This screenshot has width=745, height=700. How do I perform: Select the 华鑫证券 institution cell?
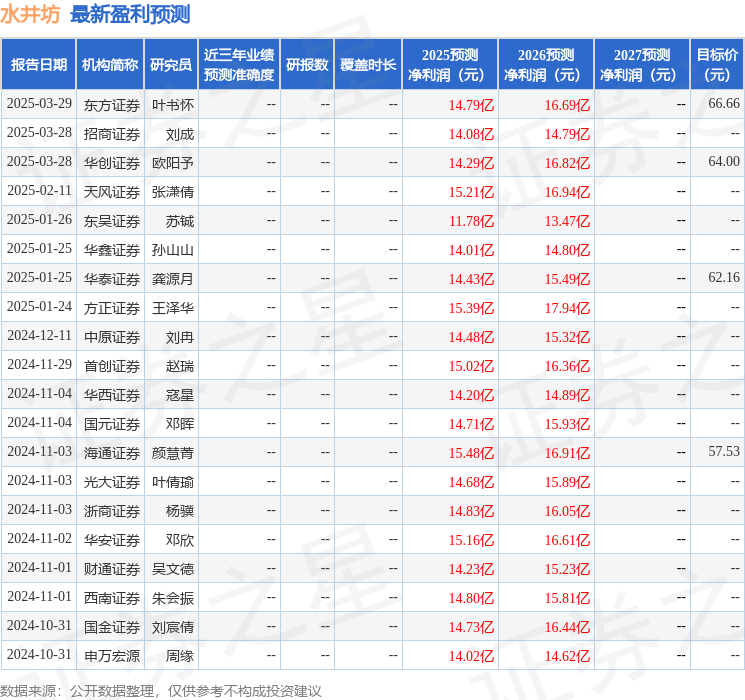[x=112, y=250]
